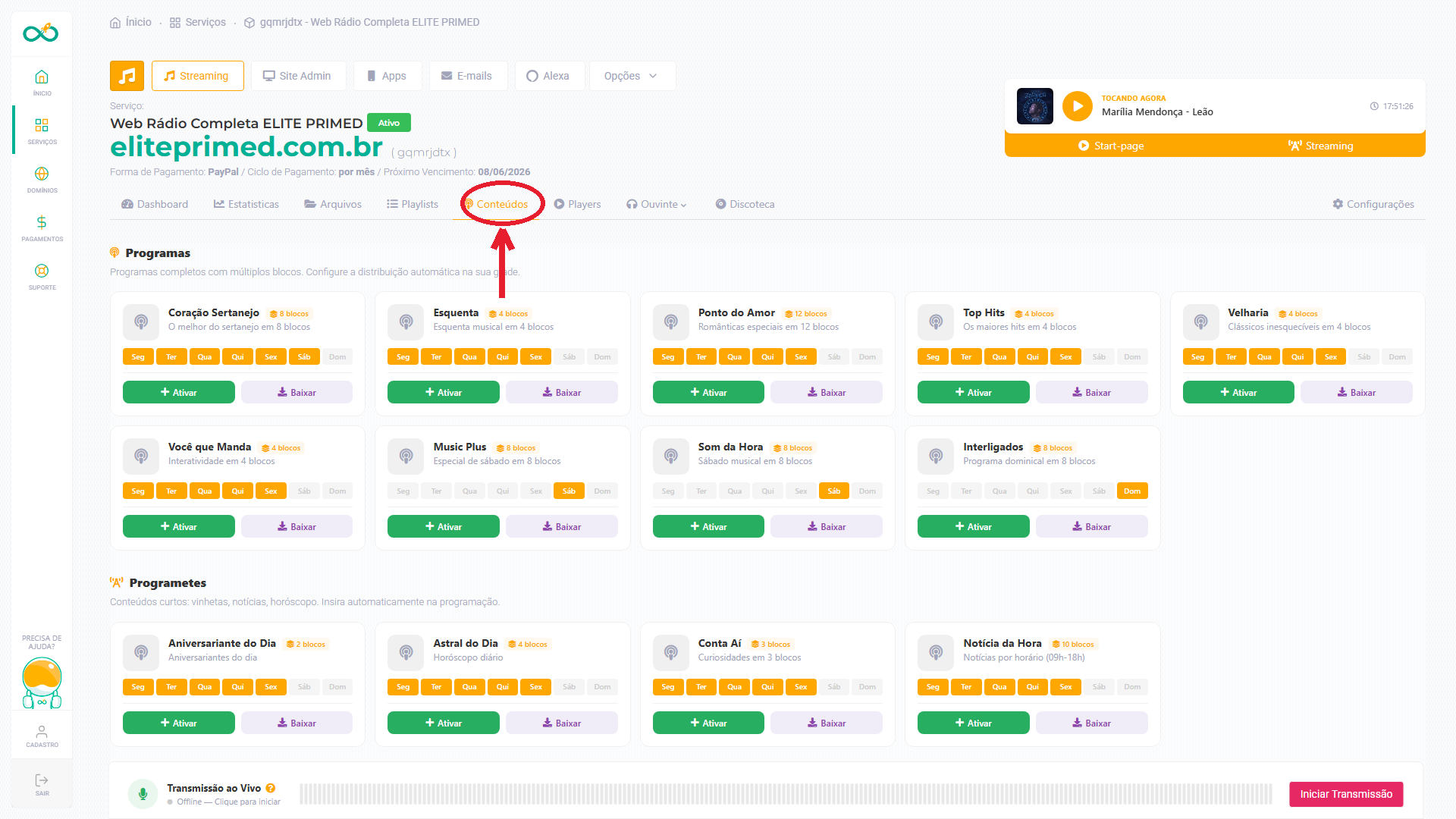Switch to the Dashboard tab

pos(155,204)
